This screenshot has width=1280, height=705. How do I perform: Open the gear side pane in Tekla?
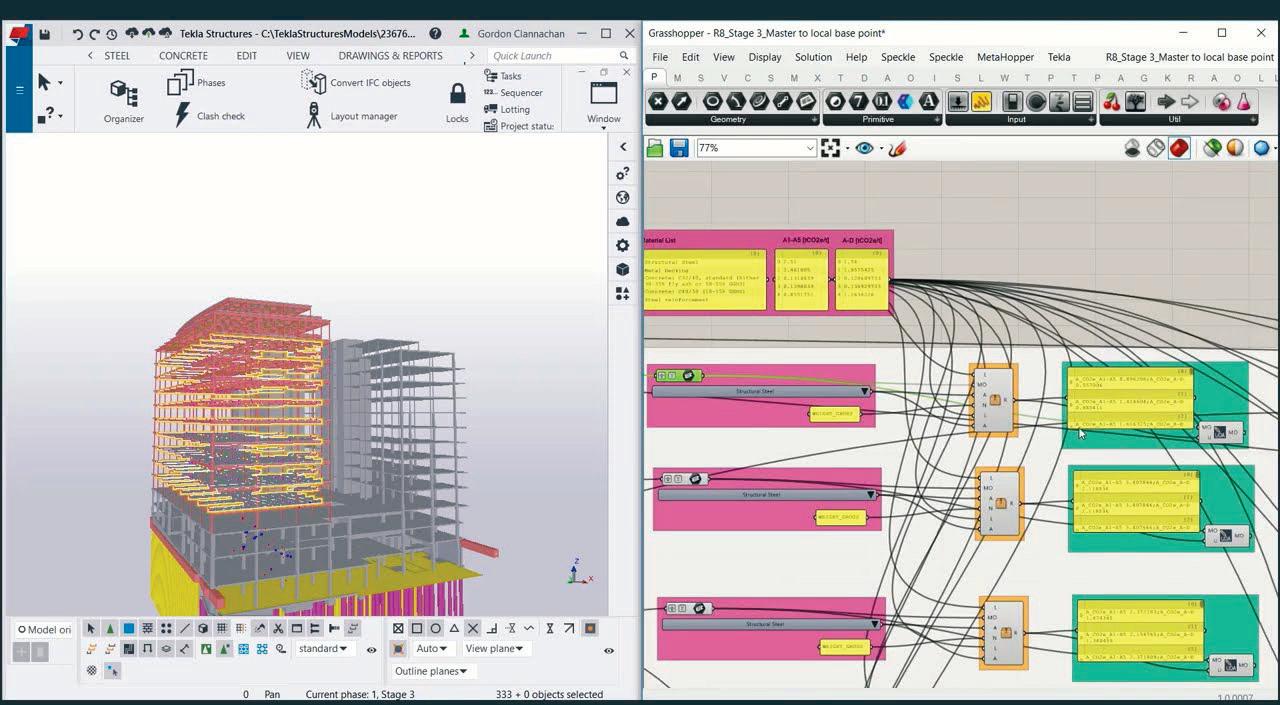(623, 245)
